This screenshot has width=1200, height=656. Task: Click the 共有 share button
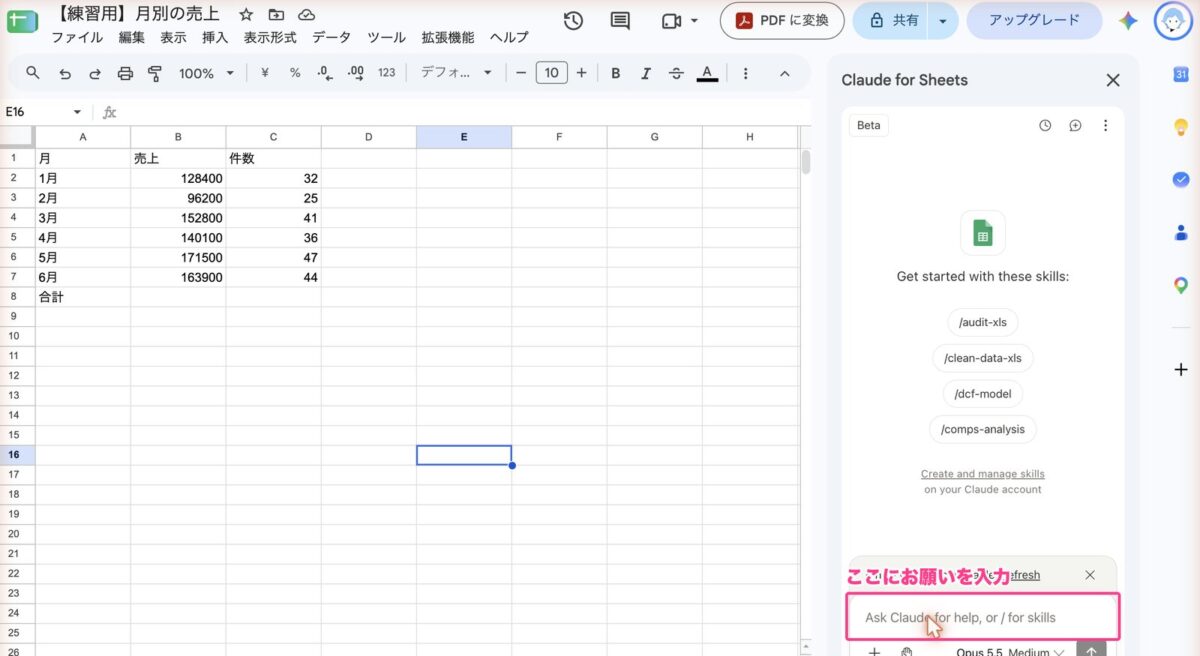pyautogui.click(x=892, y=20)
